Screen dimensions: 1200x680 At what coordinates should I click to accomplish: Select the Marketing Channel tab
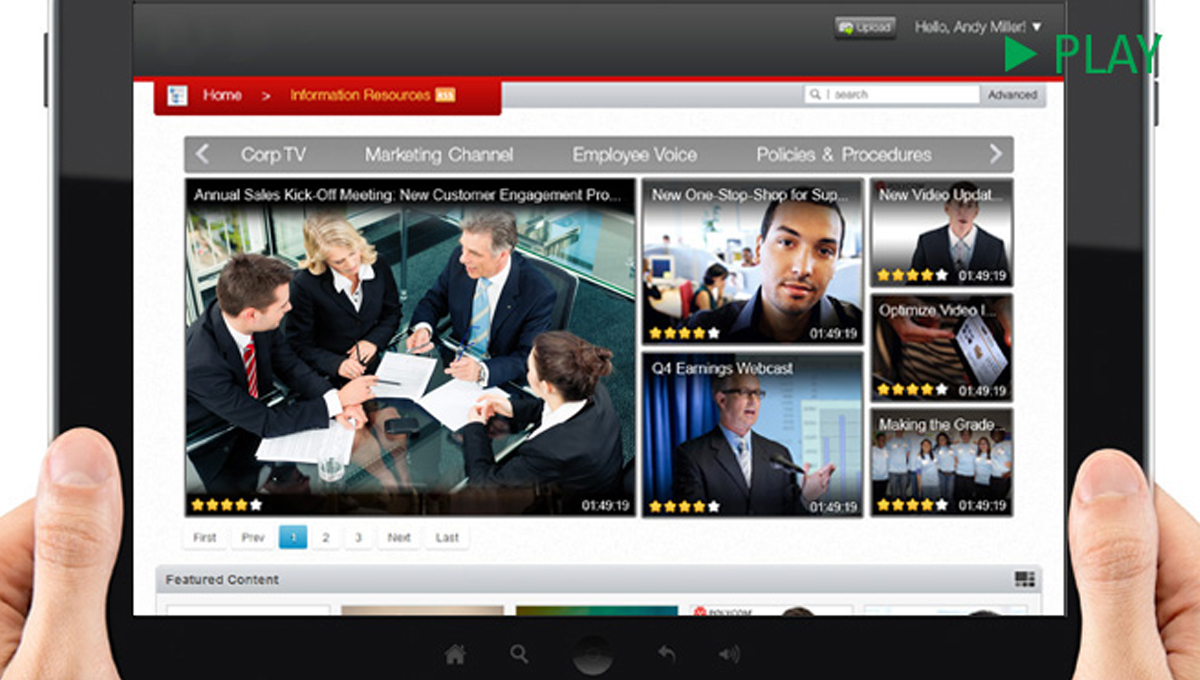click(439, 155)
